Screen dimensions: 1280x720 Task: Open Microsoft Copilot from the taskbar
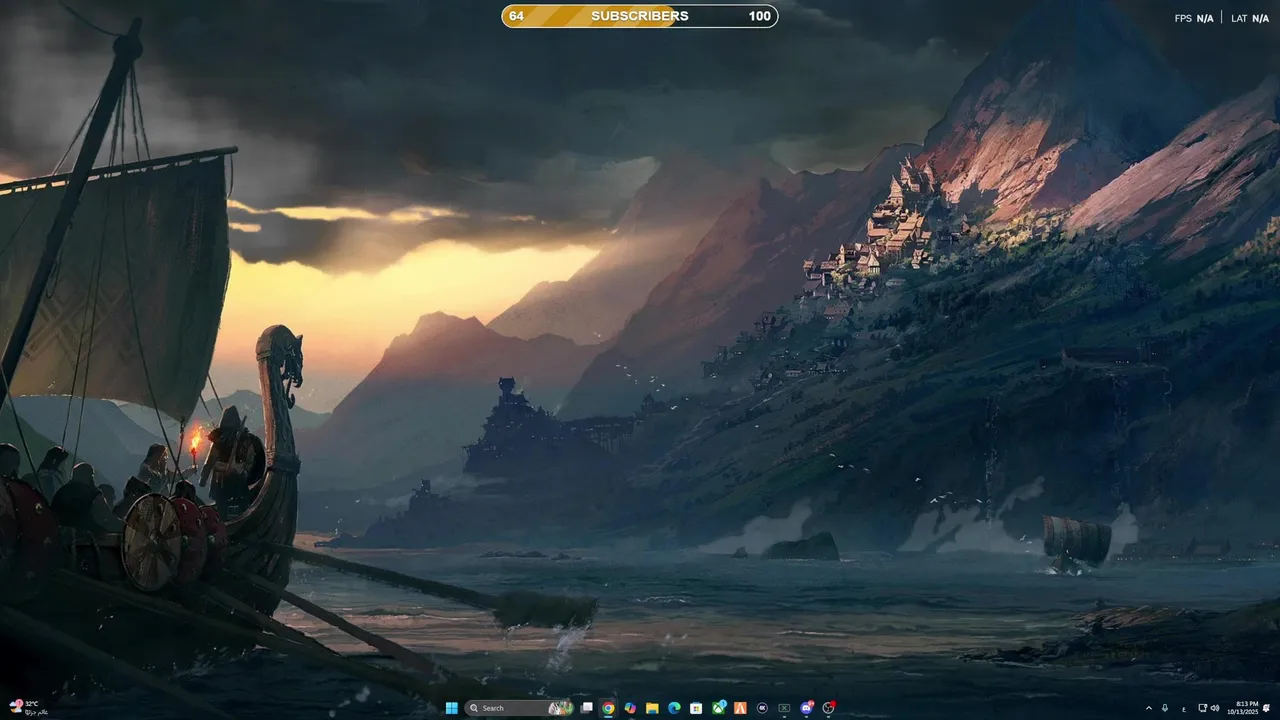(630, 708)
